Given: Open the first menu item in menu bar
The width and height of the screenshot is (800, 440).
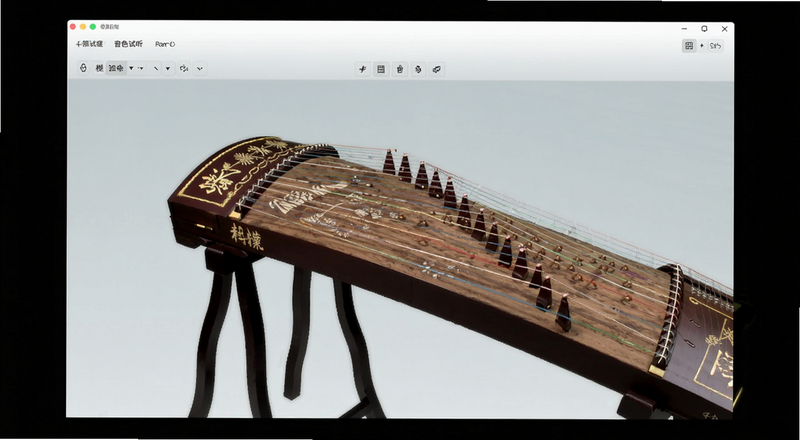Looking at the screenshot, I should [90, 44].
